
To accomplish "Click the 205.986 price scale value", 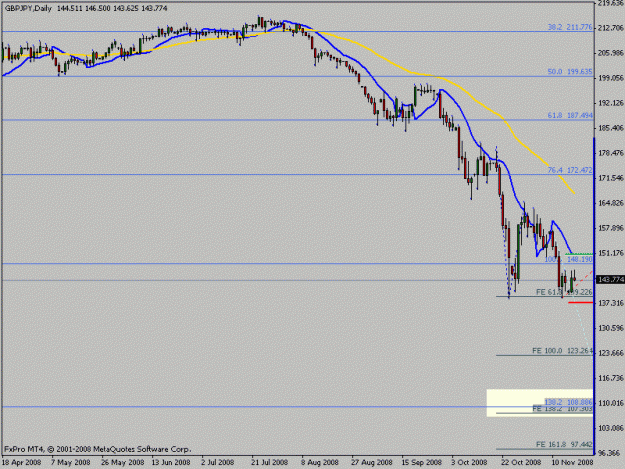I will point(611,53).
